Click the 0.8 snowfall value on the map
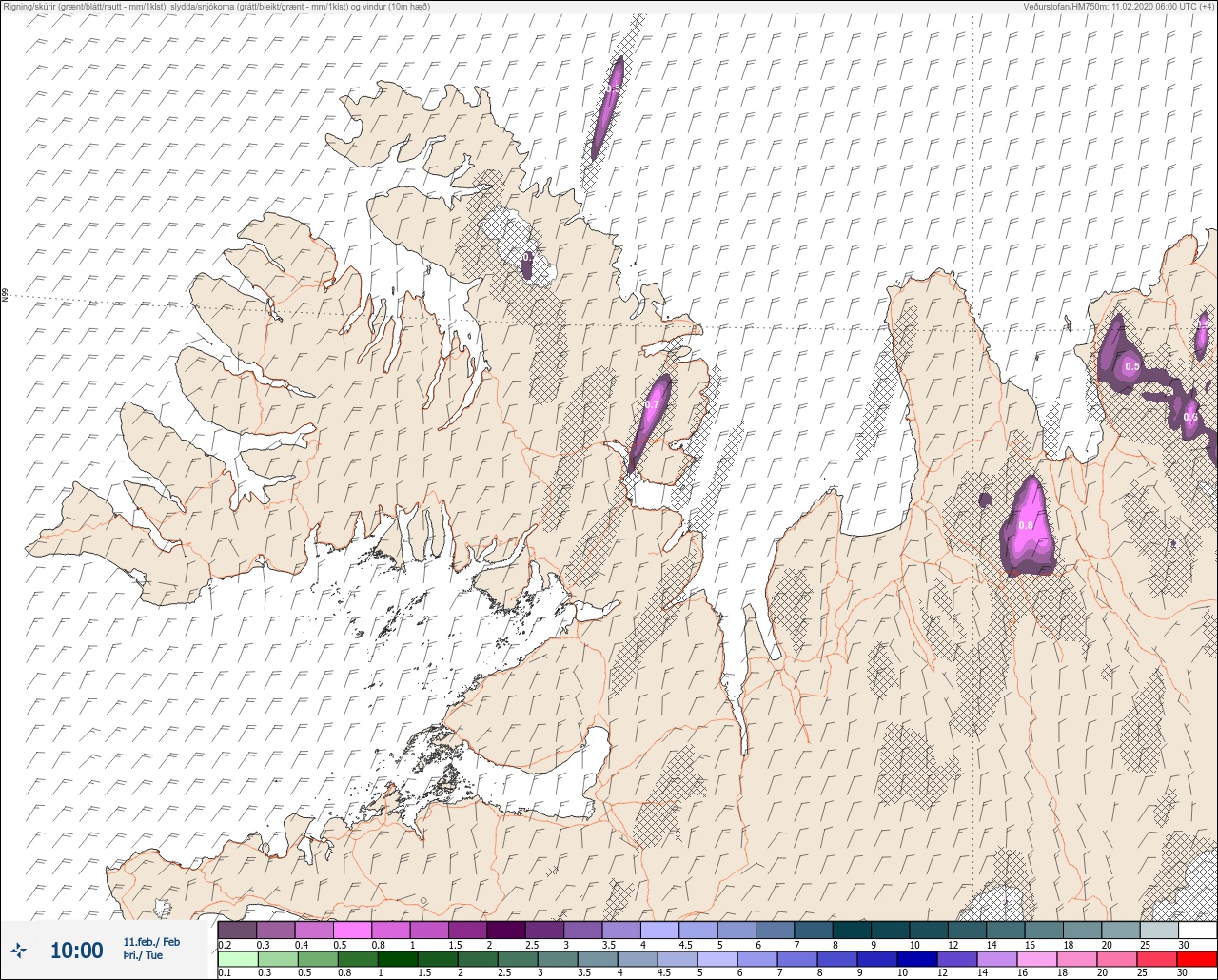The width and height of the screenshot is (1218, 980). click(x=1026, y=525)
